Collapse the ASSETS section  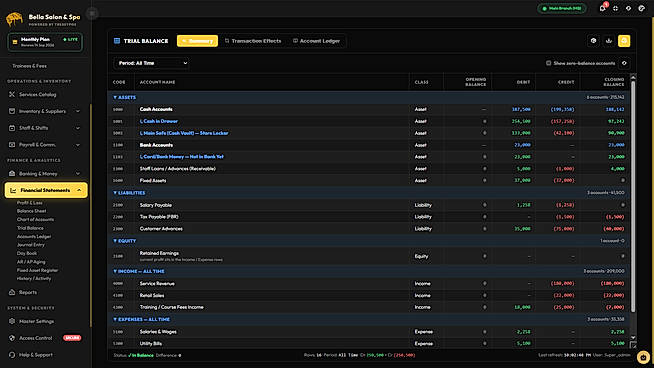tap(115, 97)
